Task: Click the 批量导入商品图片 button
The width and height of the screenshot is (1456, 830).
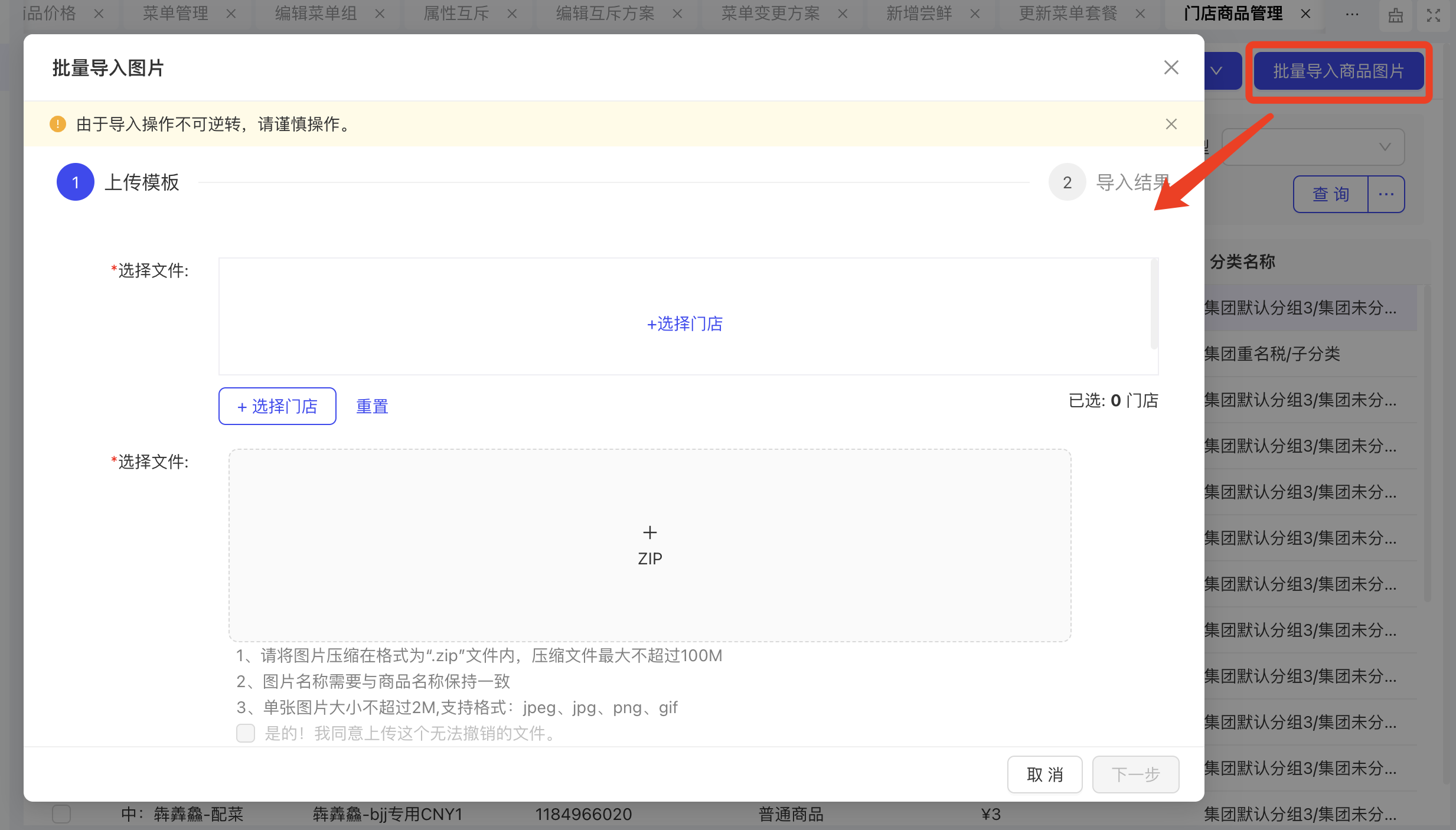Action: (x=1339, y=71)
